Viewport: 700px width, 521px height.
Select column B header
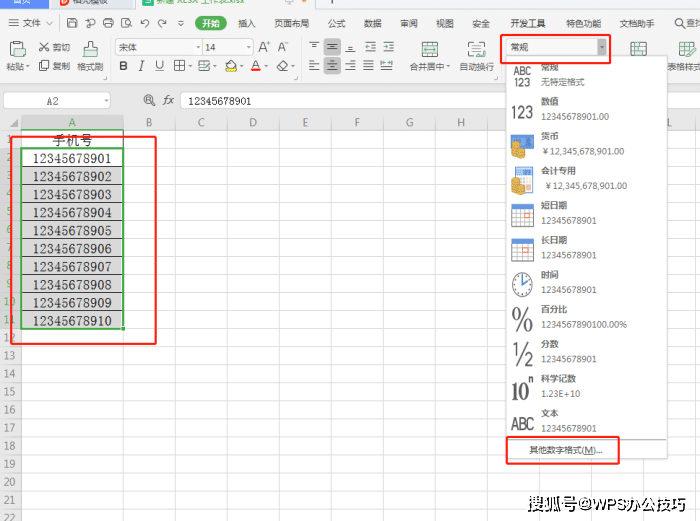pyautogui.click(x=149, y=122)
